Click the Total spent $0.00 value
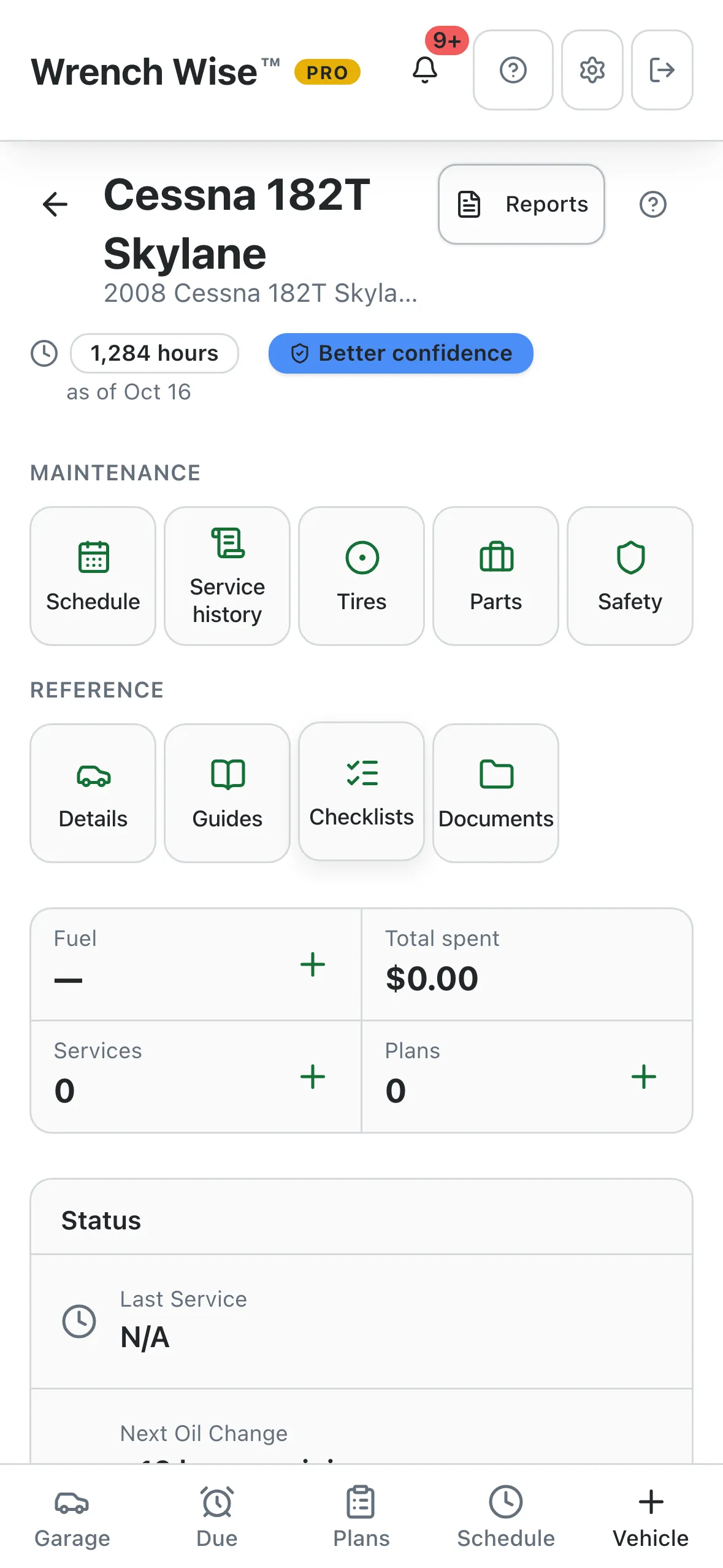Viewport: 723px width, 1568px height. (432, 978)
